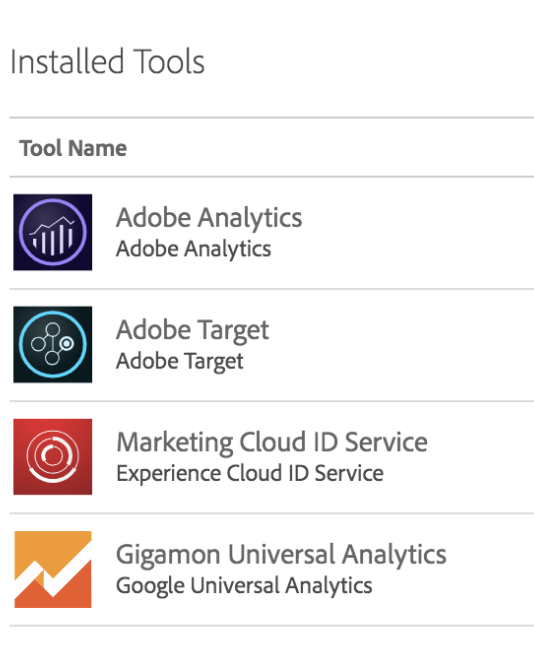Click the Adobe Analytics tool icon
This screenshot has height=664, width=534.
53,232
